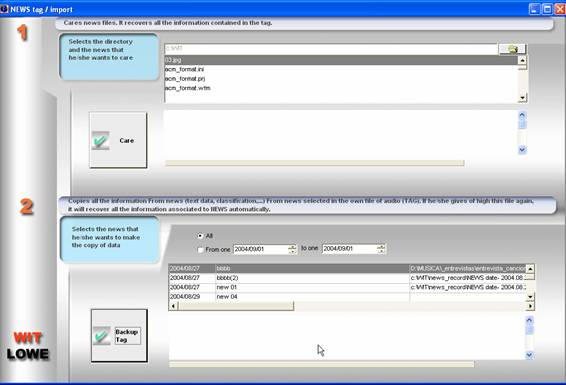Select file acm_format.ini
Screen dimensions: 566x385
[341, 69]
